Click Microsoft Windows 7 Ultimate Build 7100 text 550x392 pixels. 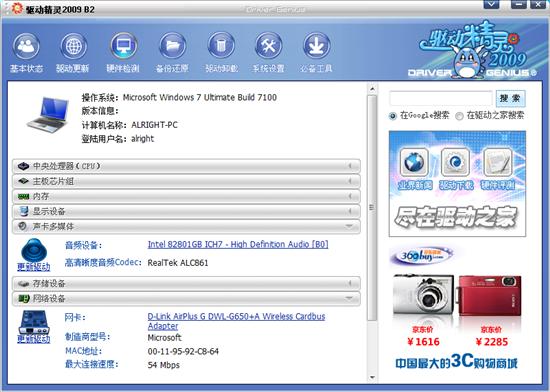[x=200, y=97]
